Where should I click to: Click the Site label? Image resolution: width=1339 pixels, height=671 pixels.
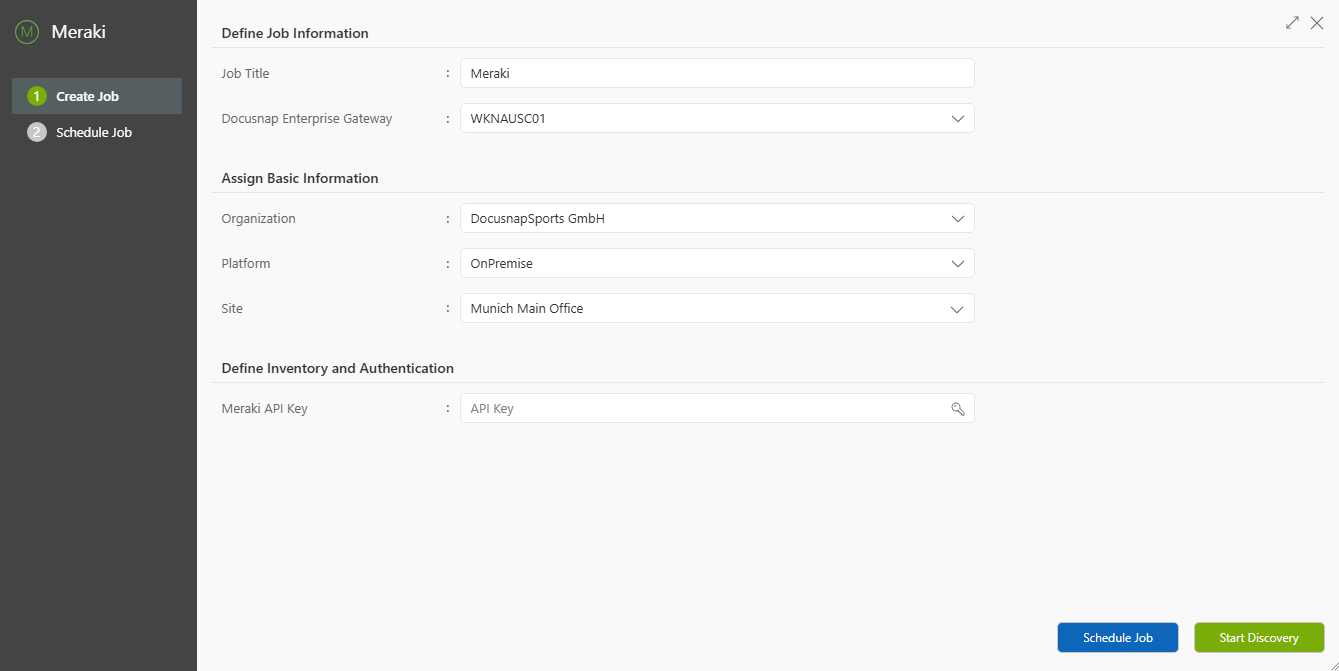[232, 308]
